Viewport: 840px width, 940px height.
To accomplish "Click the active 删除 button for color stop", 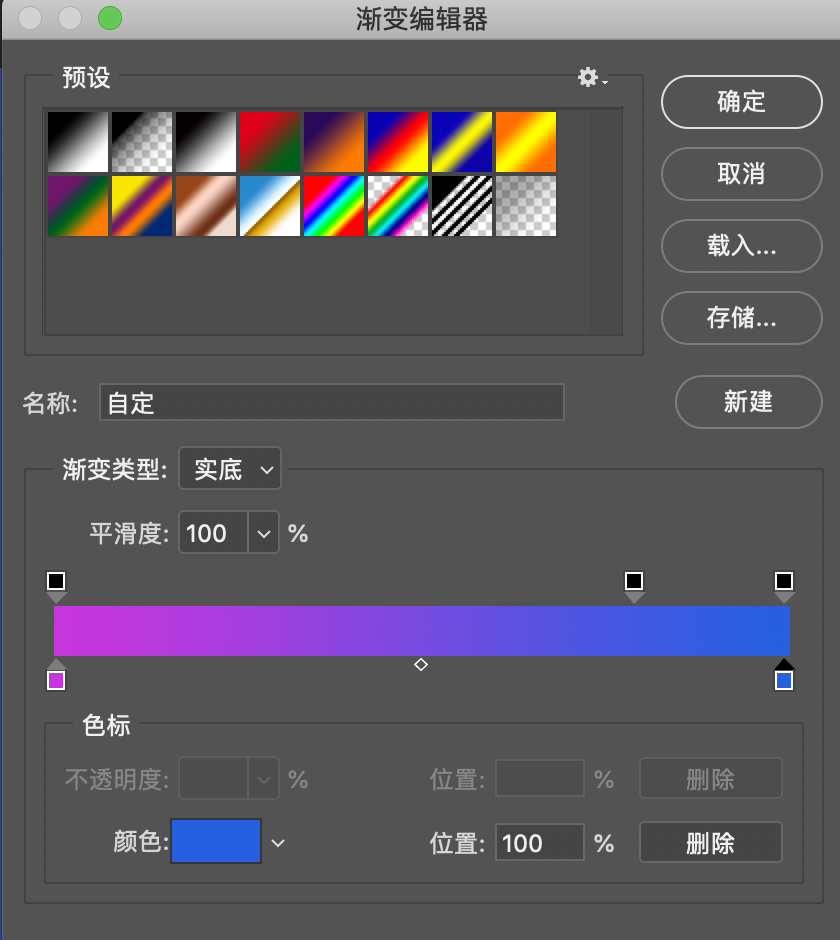I will point(710,842).
